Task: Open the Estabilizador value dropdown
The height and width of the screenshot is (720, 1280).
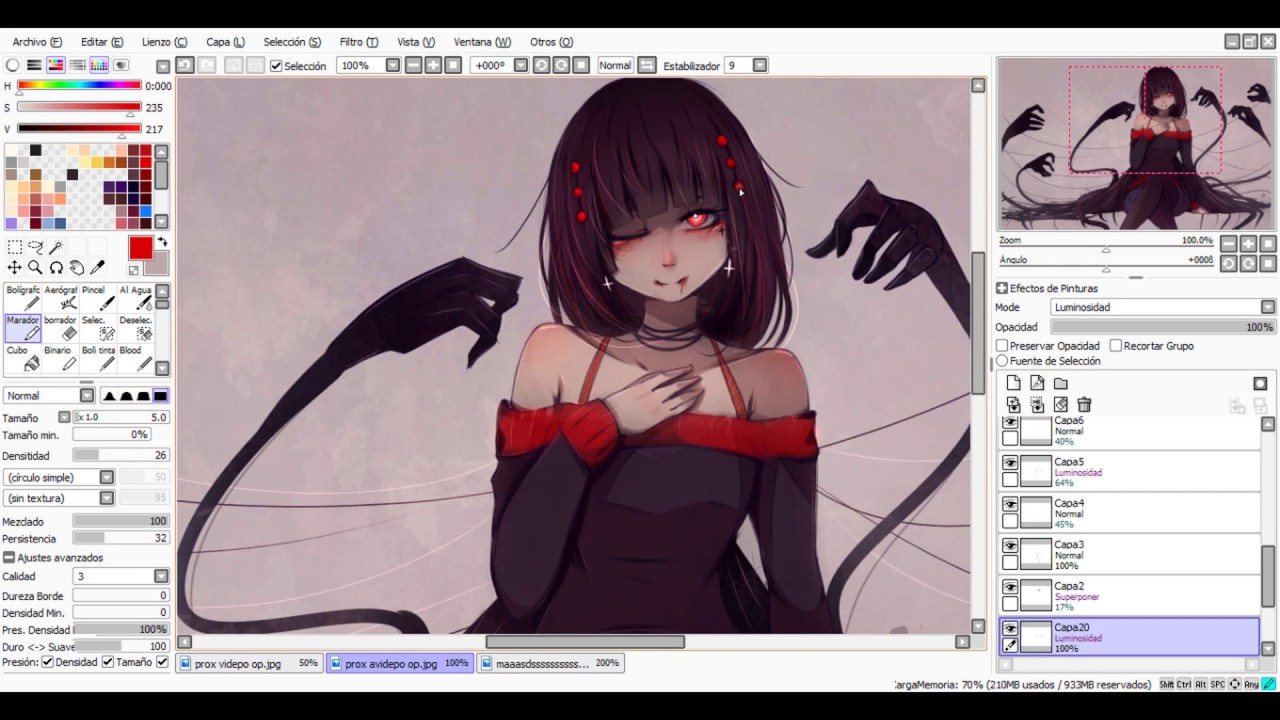Action: click(760, 65)
